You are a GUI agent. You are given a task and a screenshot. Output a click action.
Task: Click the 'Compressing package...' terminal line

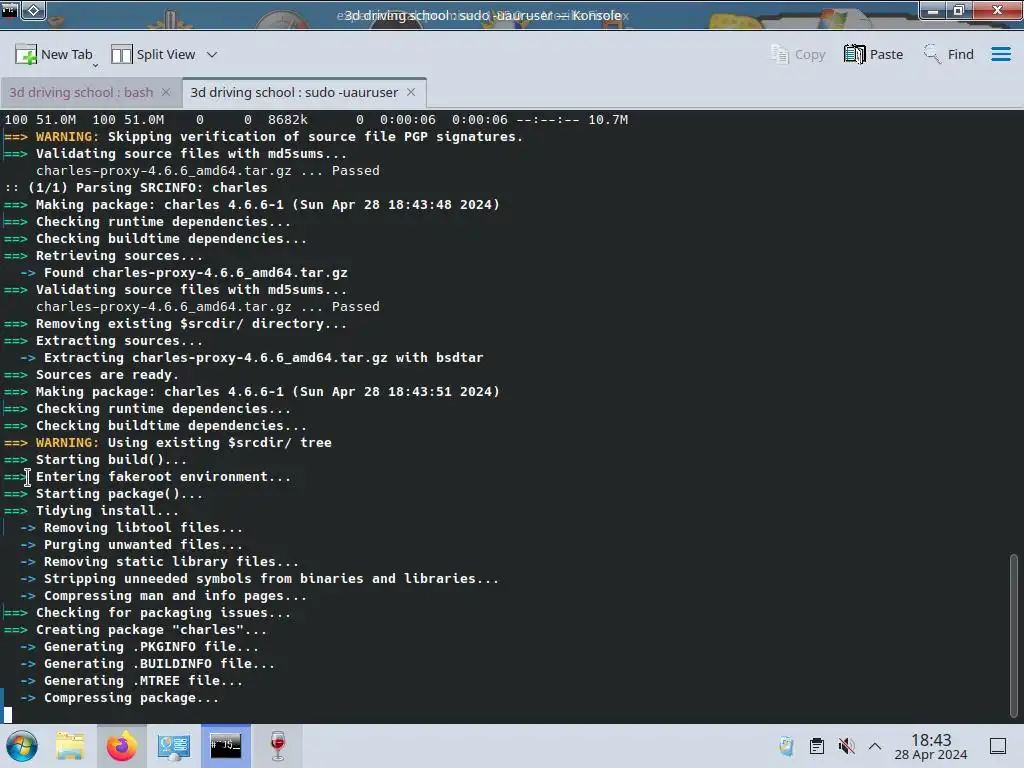point(131,697)
